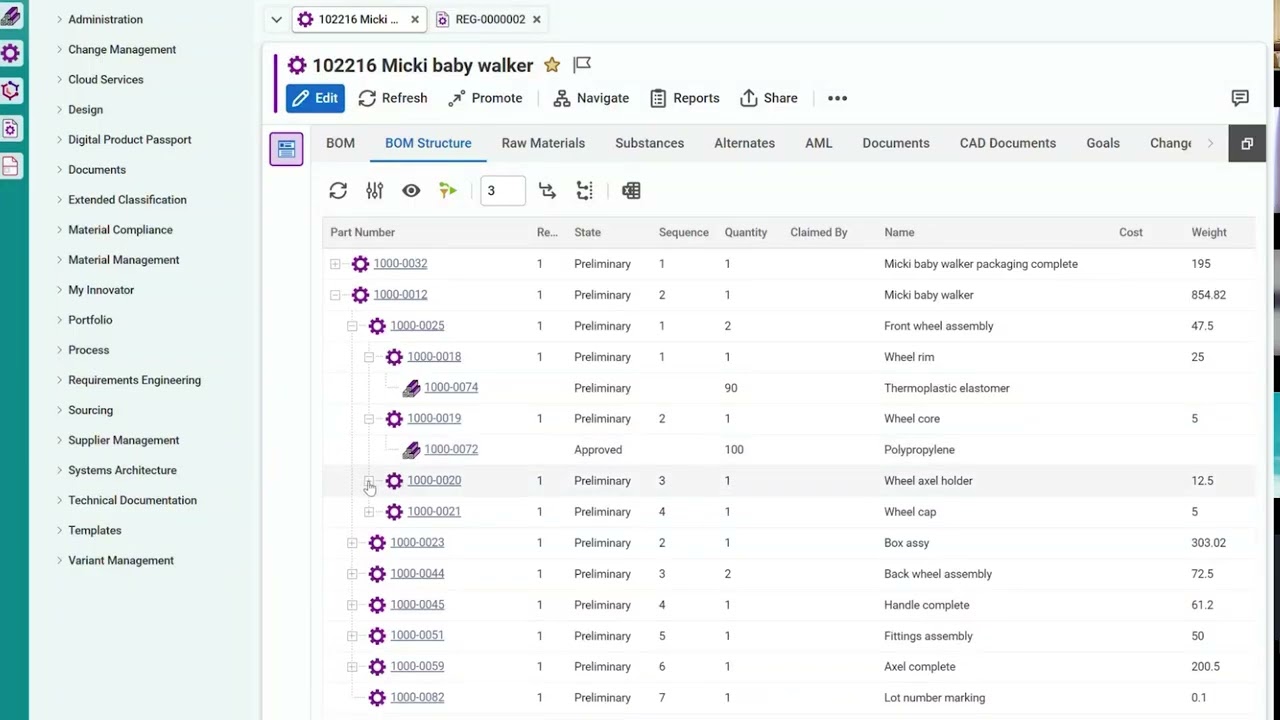Open the Goals tab

point(1103,143)
